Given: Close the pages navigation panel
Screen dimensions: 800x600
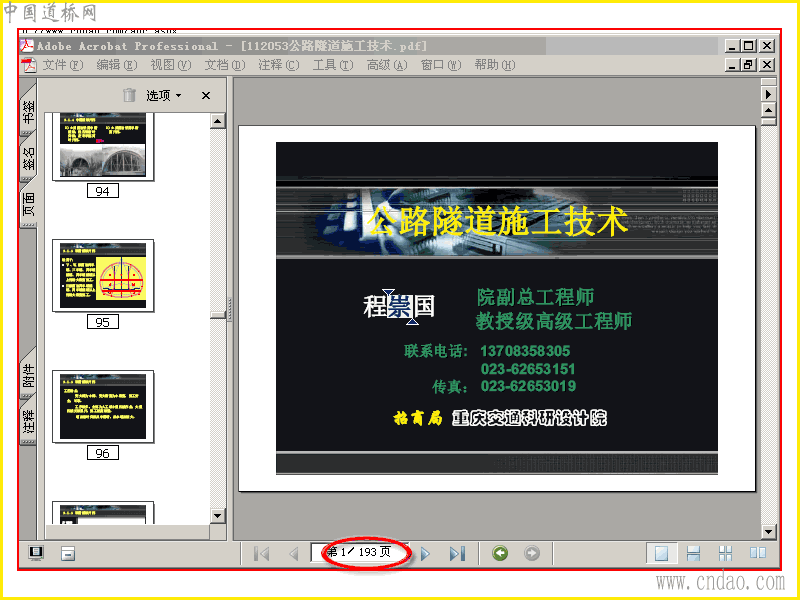Looking at the screenshot, I should pos(206,95).
